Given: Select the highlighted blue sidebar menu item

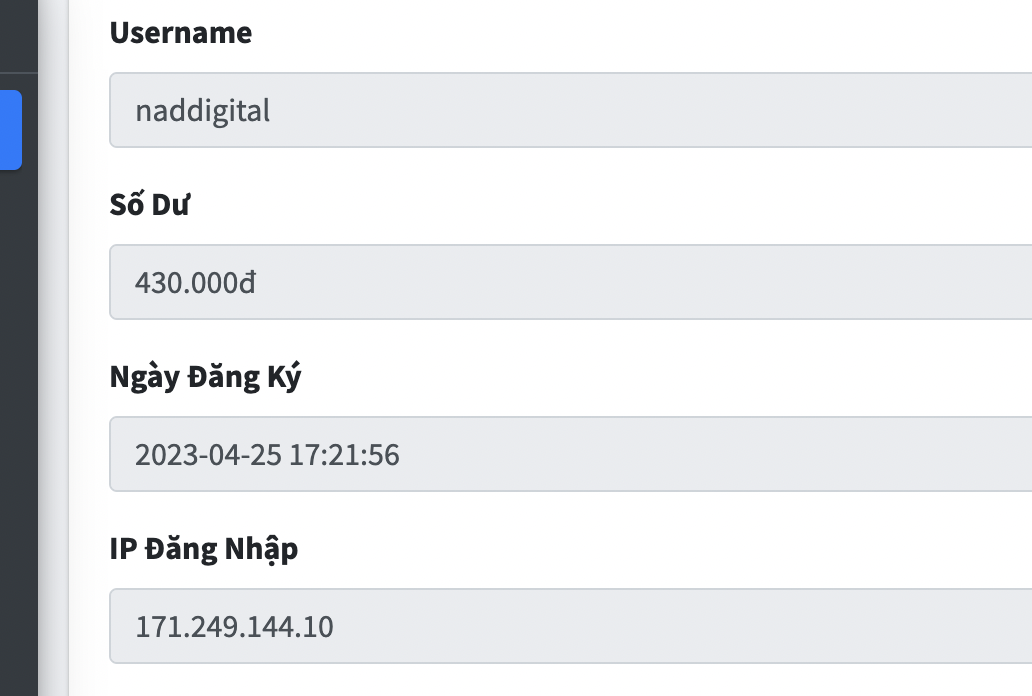Looking at the screenshot, I should click(10, 130).
